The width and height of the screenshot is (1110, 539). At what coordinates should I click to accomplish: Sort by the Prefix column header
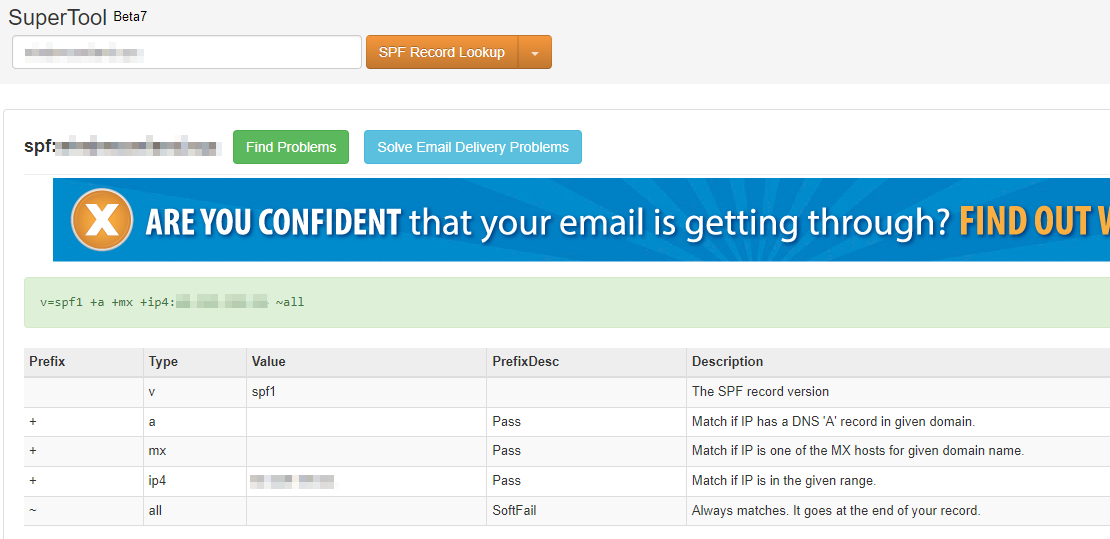[47, 362]
